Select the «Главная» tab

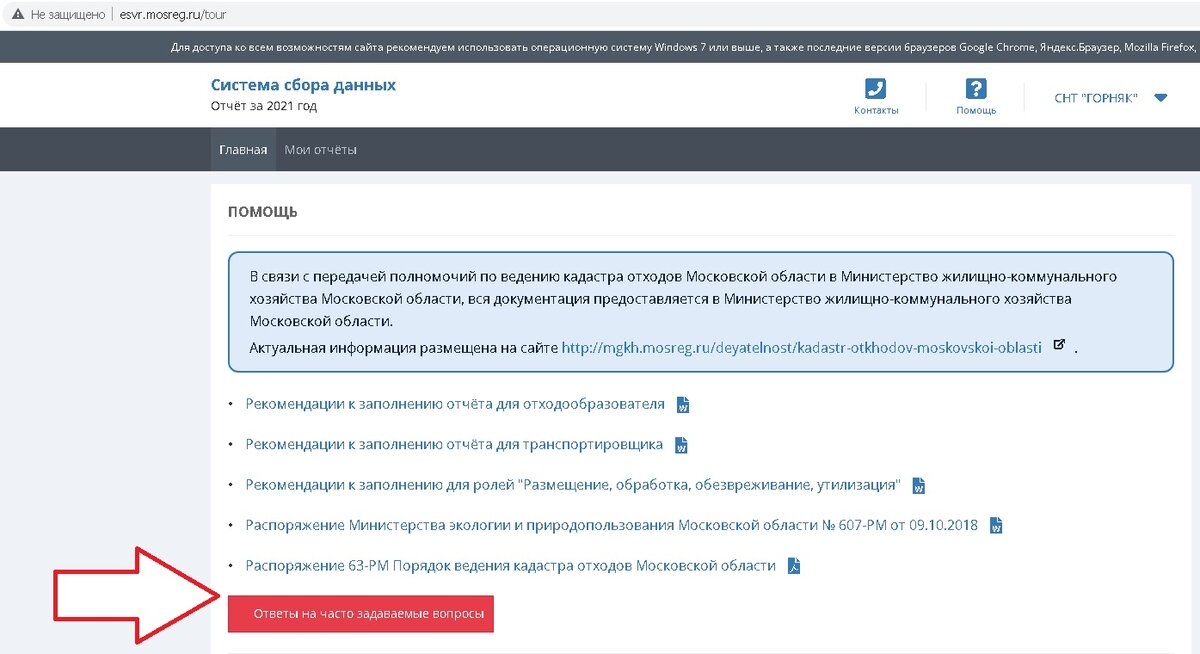tap(243, 149)
